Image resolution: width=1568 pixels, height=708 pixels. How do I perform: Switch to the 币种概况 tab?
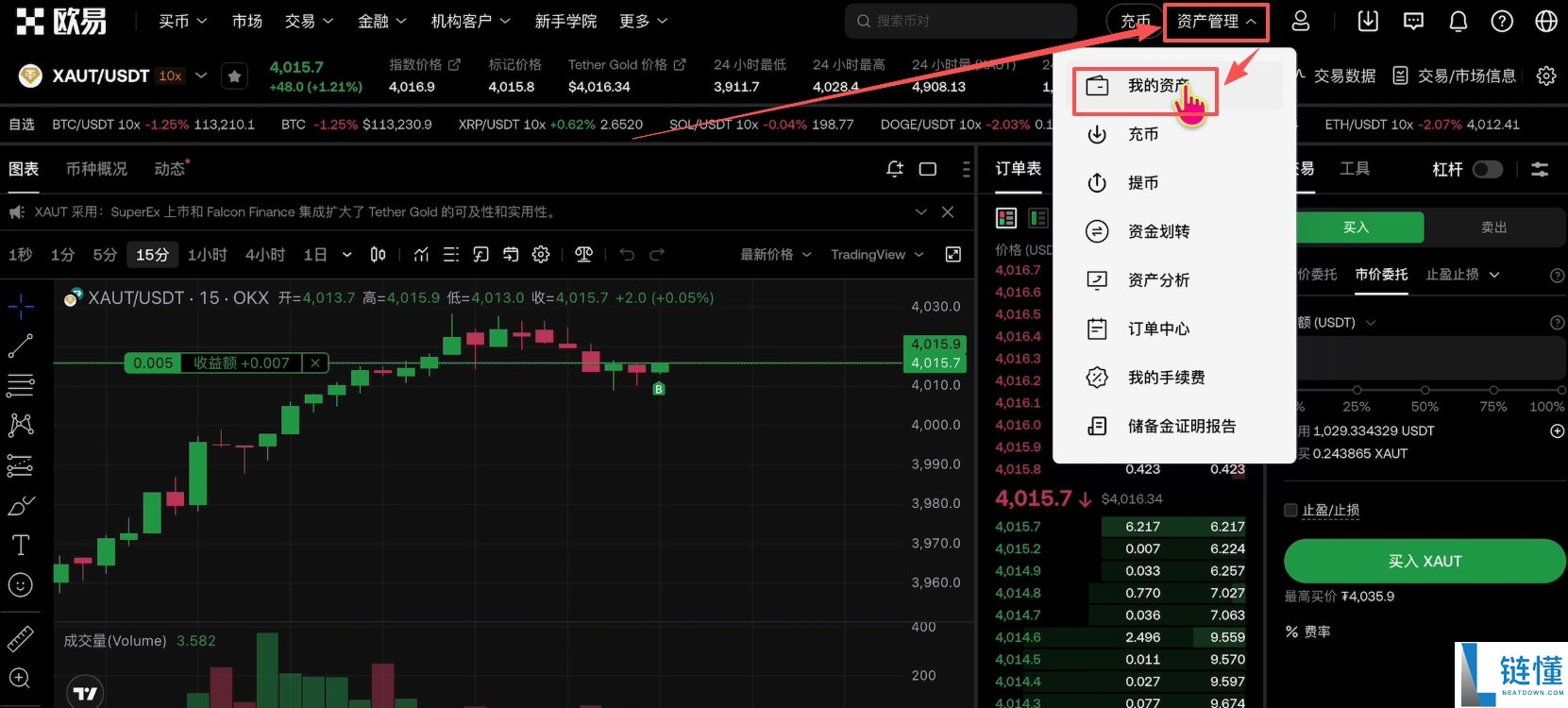[96, 169]
